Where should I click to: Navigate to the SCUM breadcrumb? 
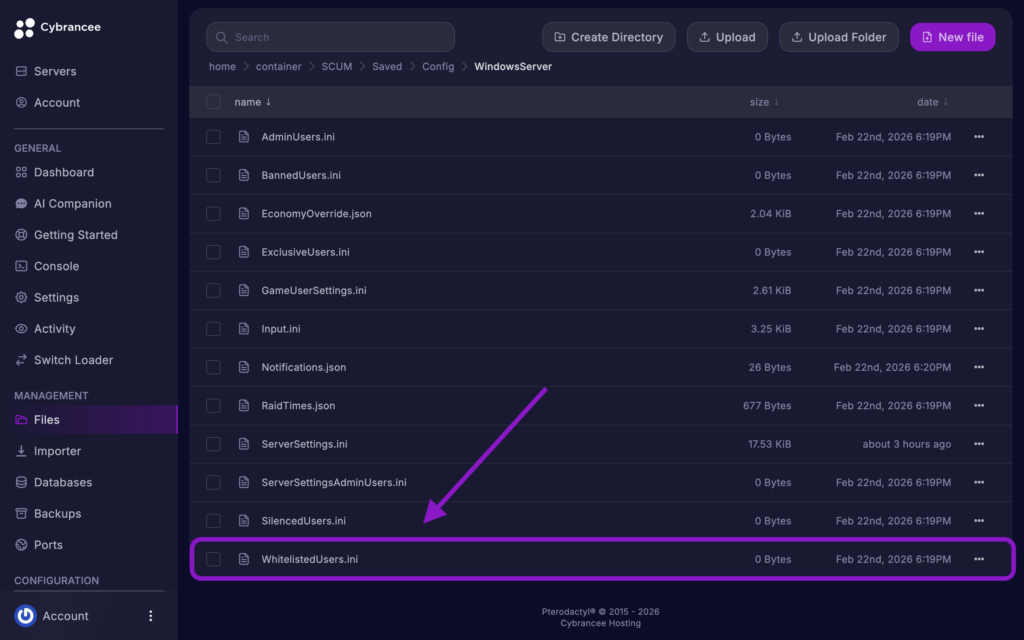click(336, 66)
